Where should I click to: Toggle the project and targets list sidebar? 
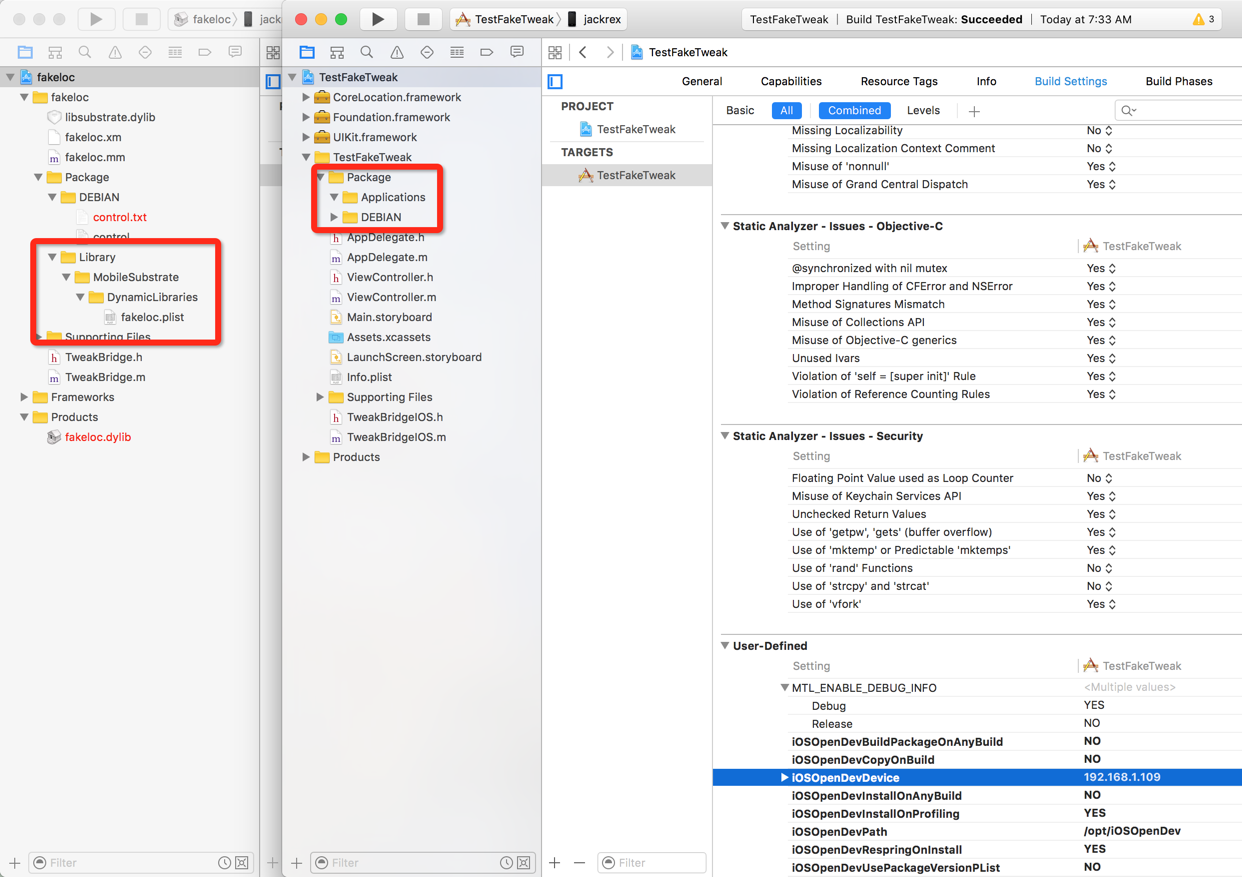point(555,82)
